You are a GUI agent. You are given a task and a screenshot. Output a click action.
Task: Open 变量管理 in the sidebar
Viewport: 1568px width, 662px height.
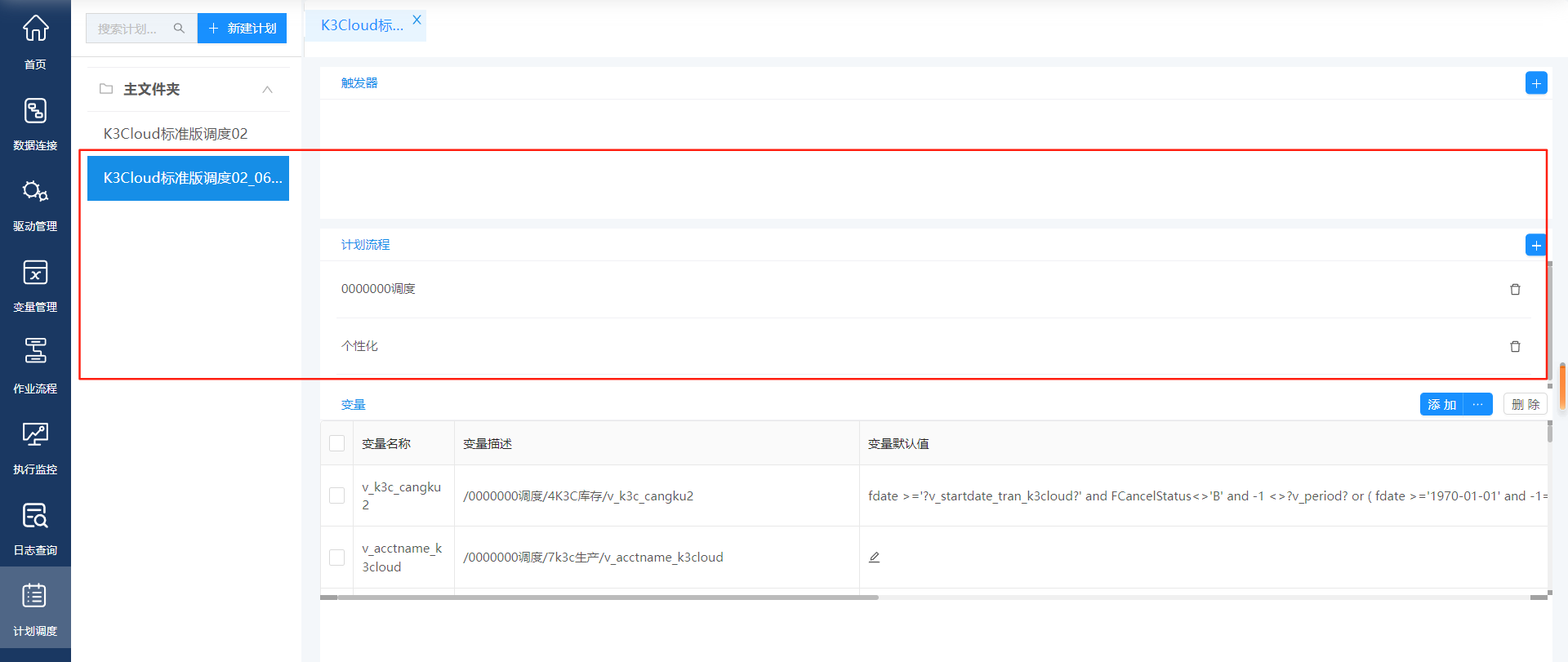[x=35, y=285]
